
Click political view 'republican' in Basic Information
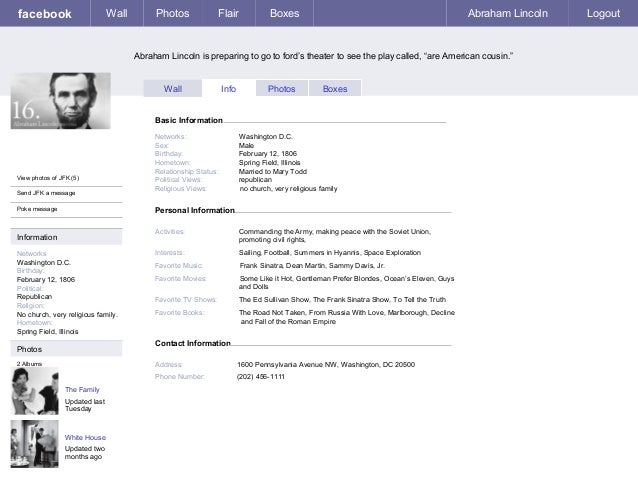point(255,180)
